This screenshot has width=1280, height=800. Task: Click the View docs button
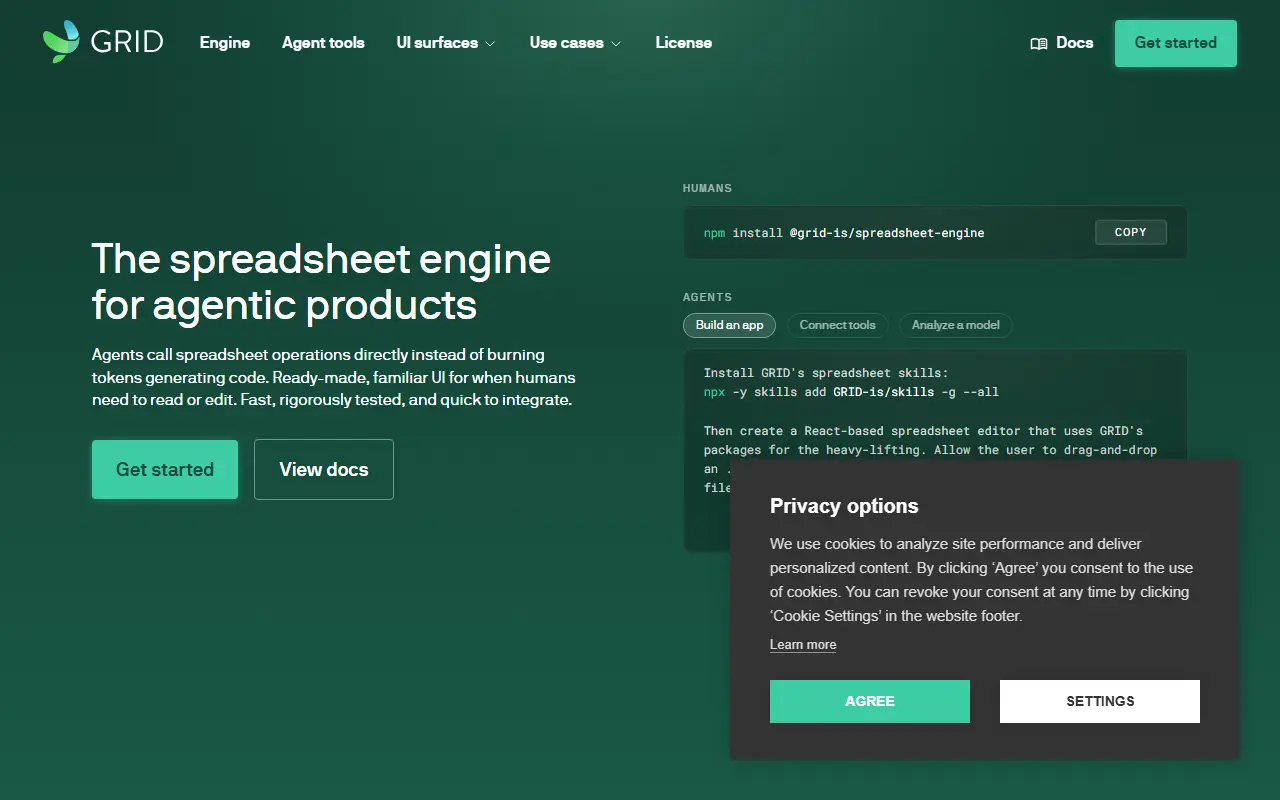(x=324, y=469)
